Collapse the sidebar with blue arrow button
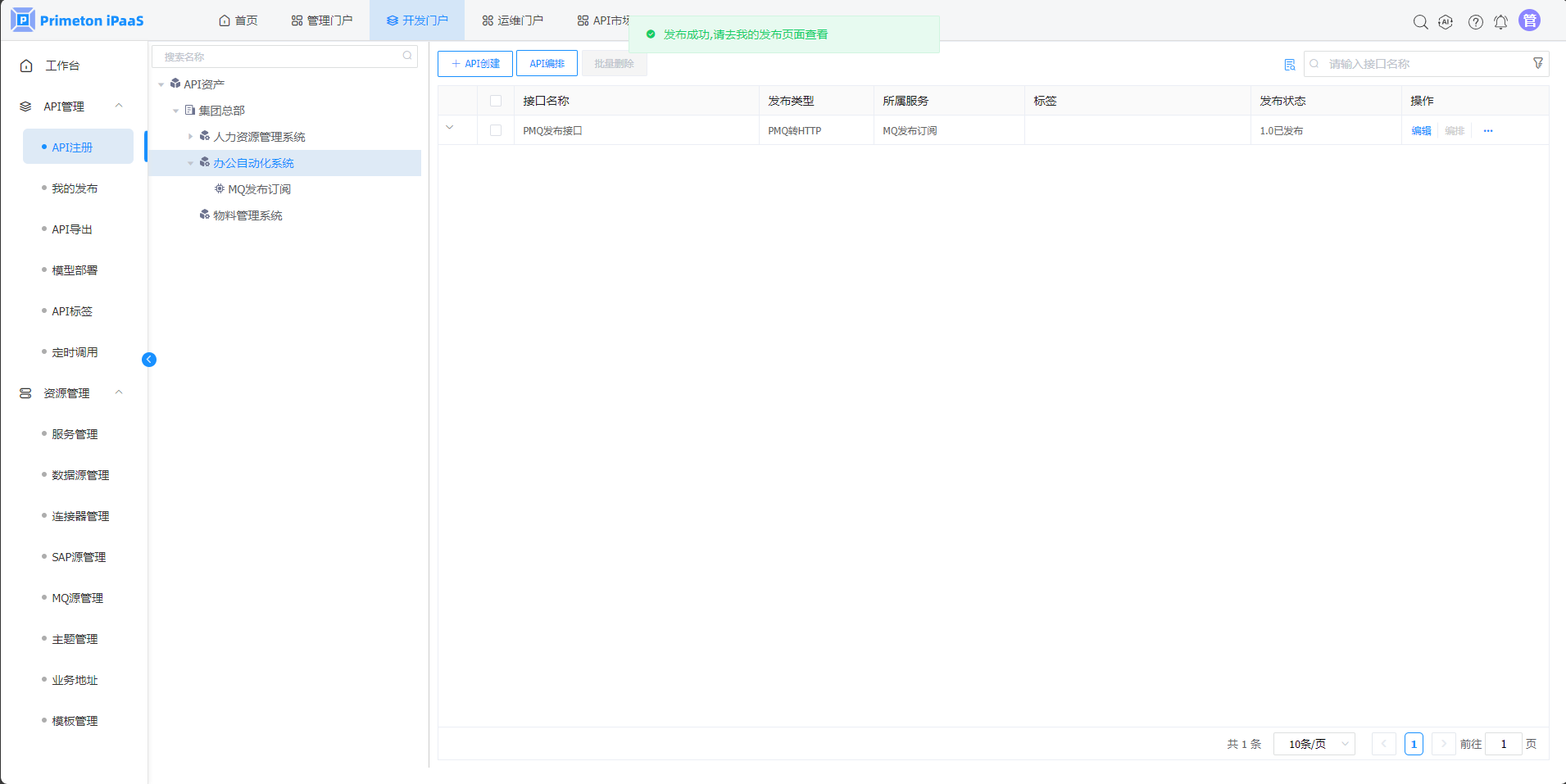 (x=149, y=360)
